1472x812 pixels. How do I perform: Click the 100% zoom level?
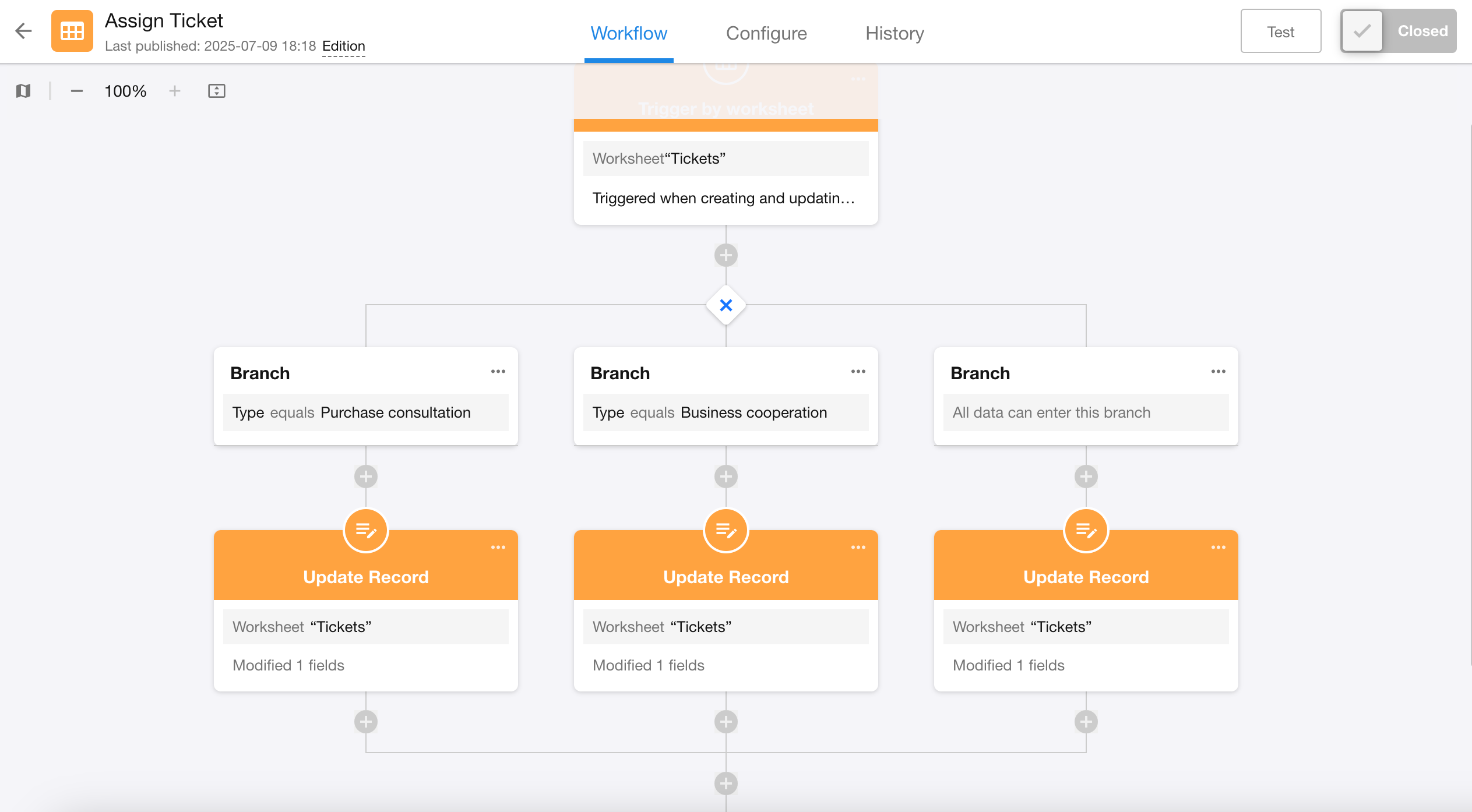click(125, 91)
